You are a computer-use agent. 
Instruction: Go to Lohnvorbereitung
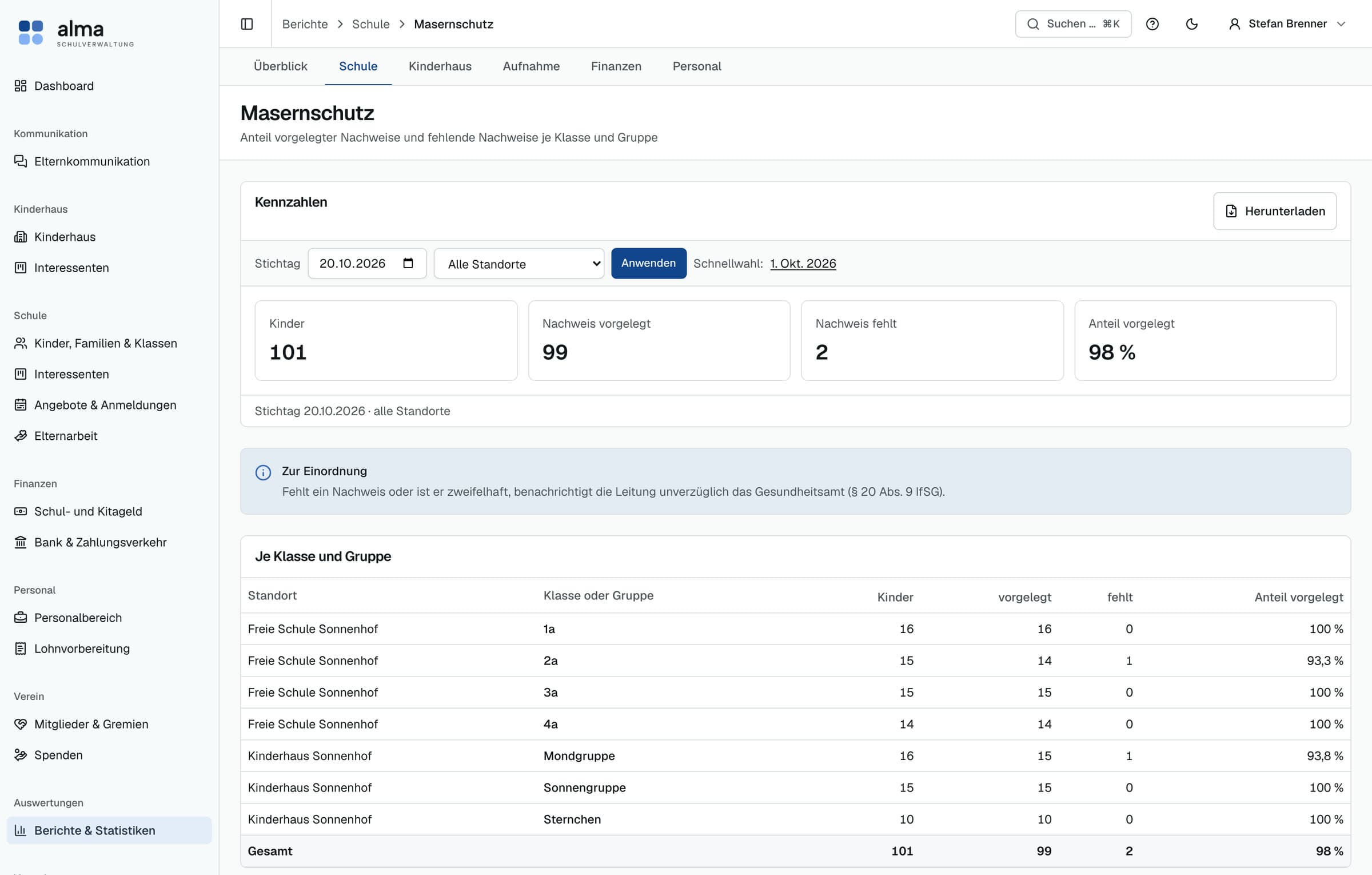click(x=109, y=649)
